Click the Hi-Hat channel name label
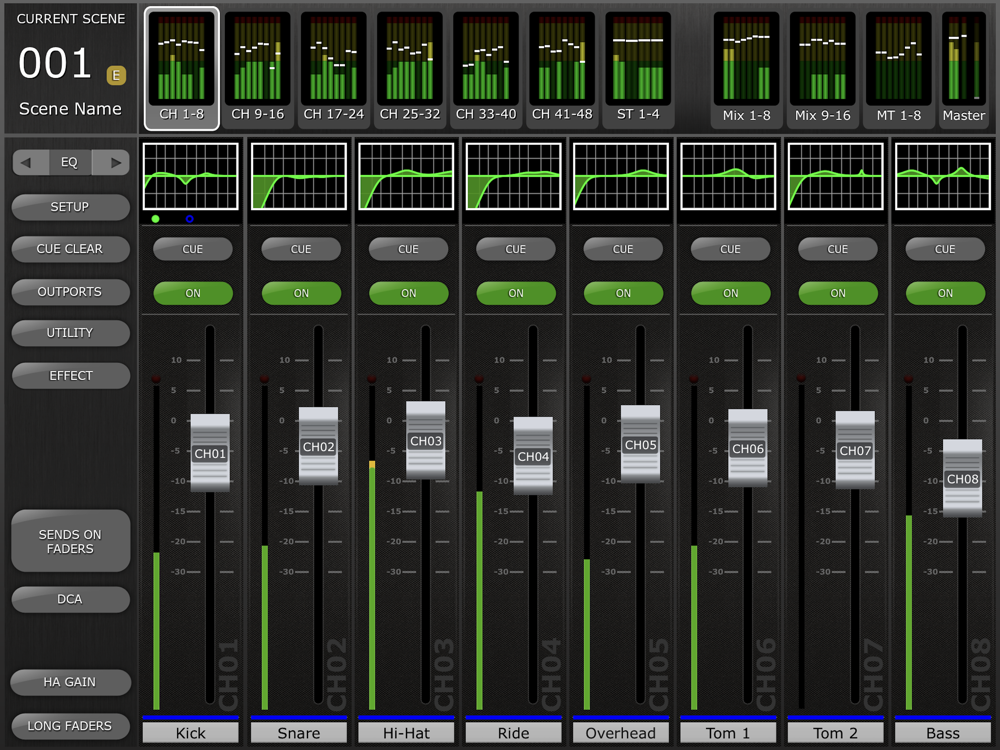 tap(406, 733)
